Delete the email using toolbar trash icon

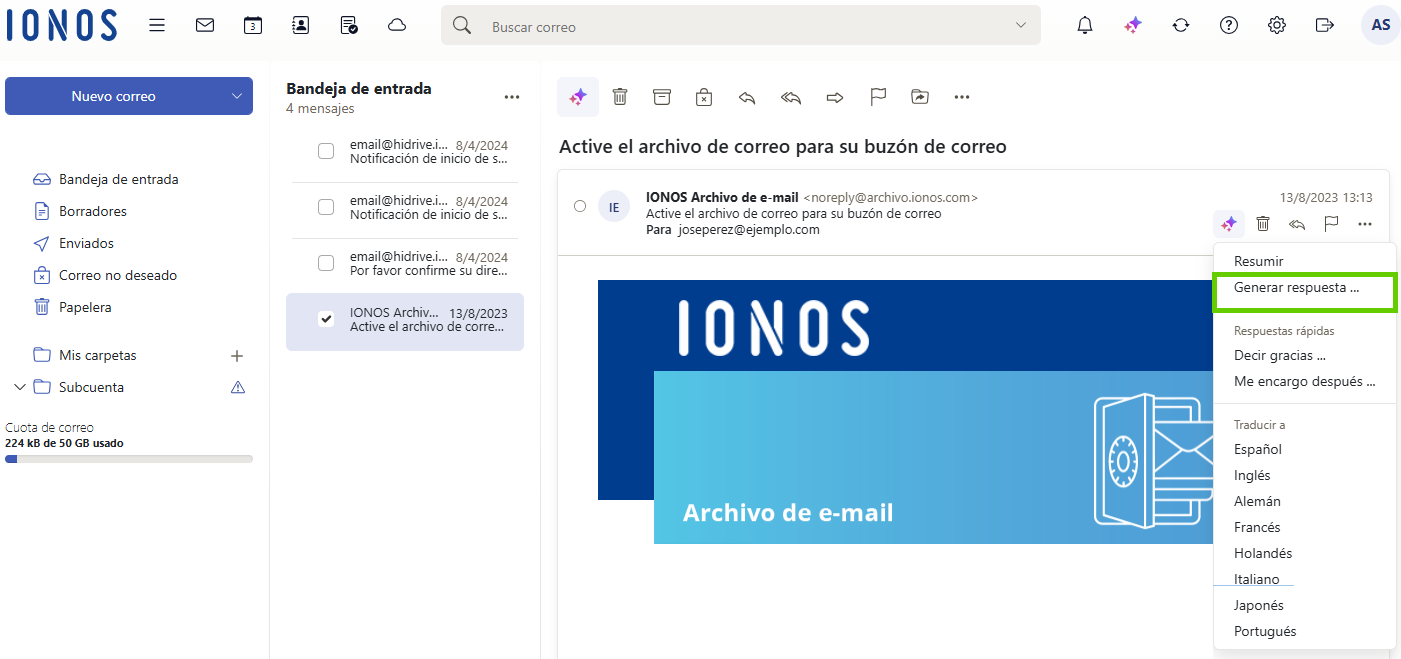(x=620, y=97)
